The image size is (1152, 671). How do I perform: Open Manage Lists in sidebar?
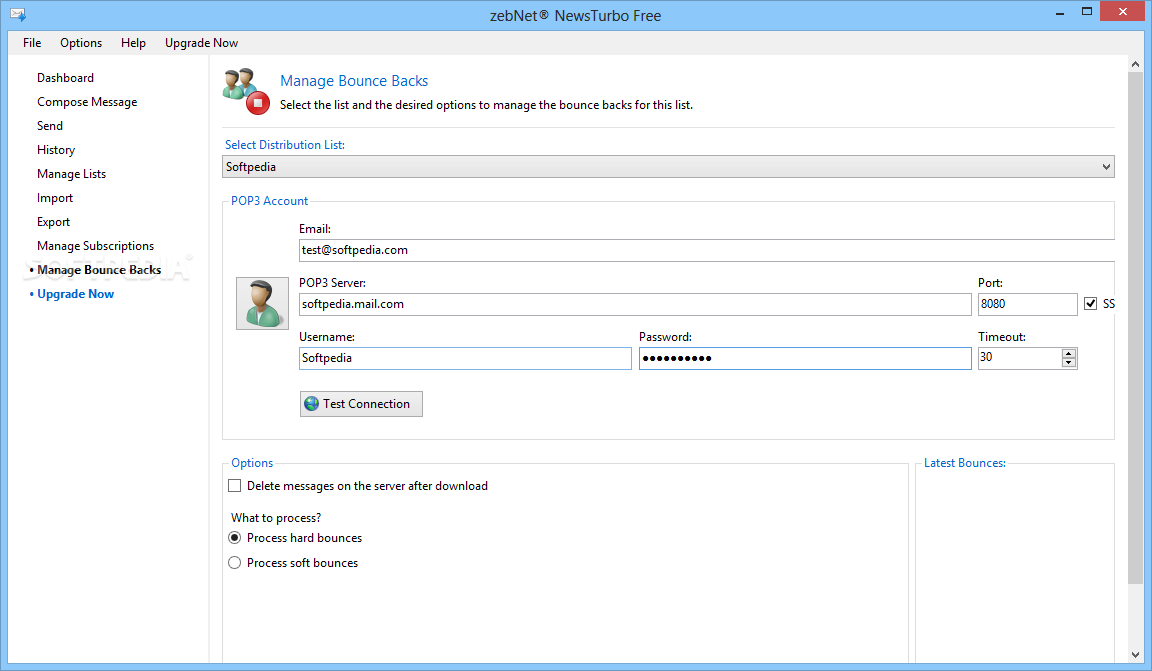coord(71,174)
